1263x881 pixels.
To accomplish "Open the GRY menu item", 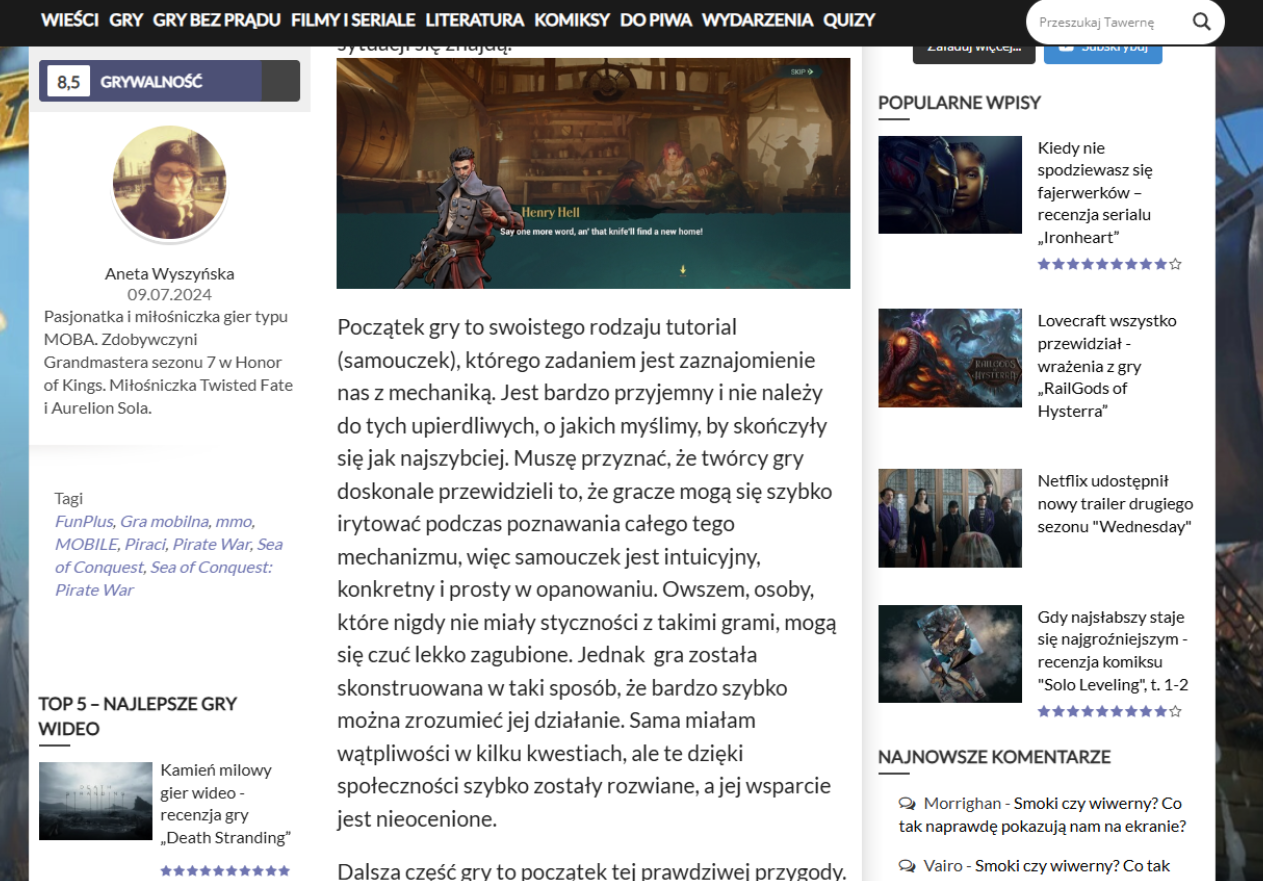I will (x=126, y=20).
